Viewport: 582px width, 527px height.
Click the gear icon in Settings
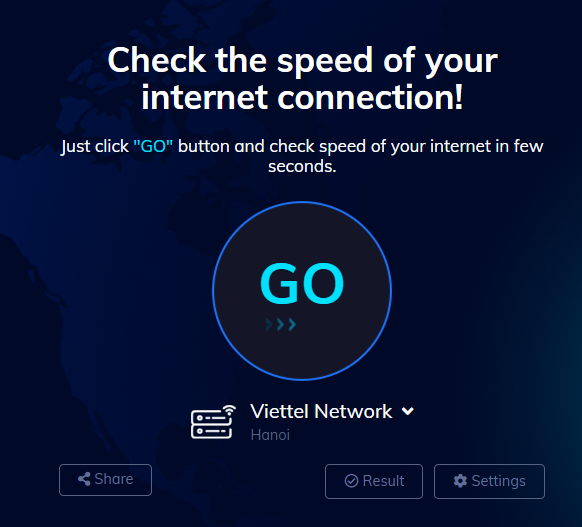[460, 481]
